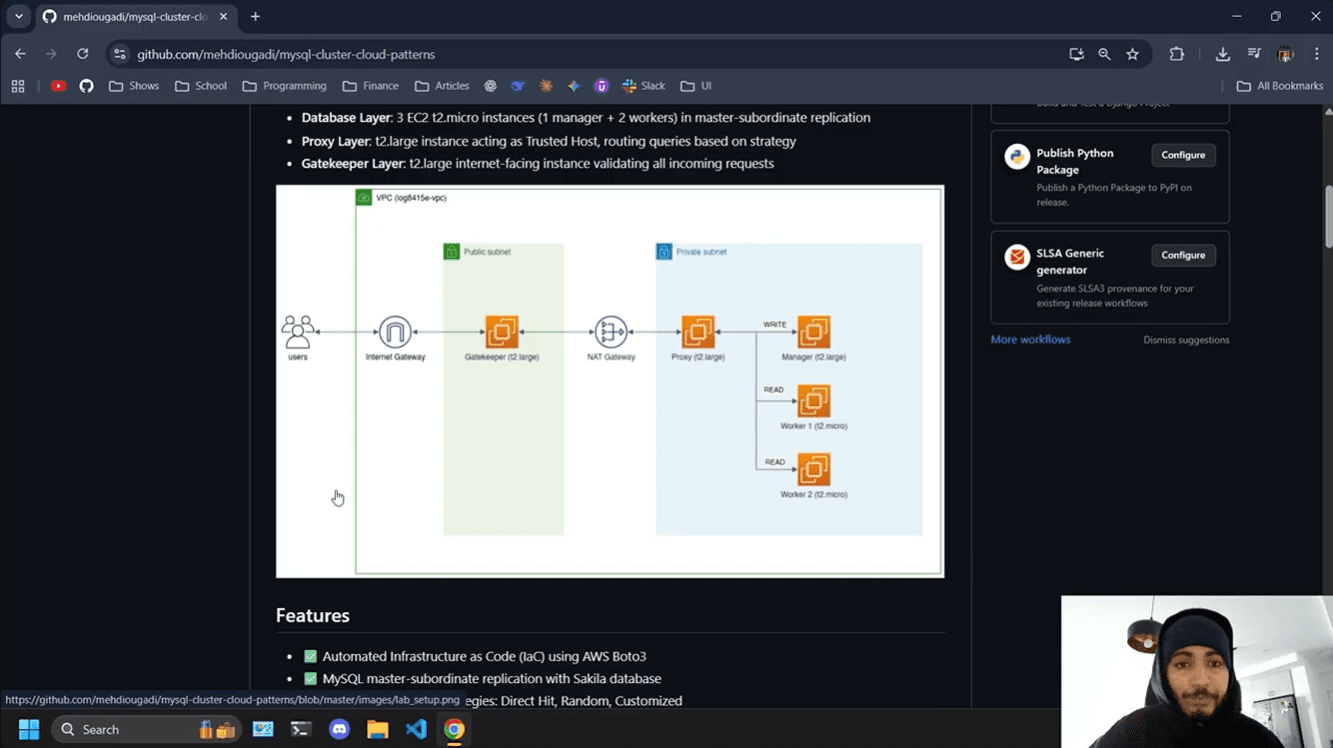Screen dimensions: 1333x748
Task: Open the zoom magnifier icon in address bar
Action: [1104, 54]
